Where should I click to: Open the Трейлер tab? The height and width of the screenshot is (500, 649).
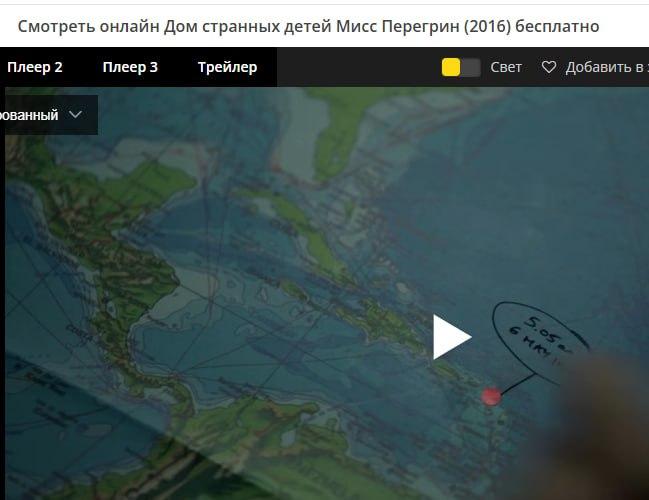(227, 67)
